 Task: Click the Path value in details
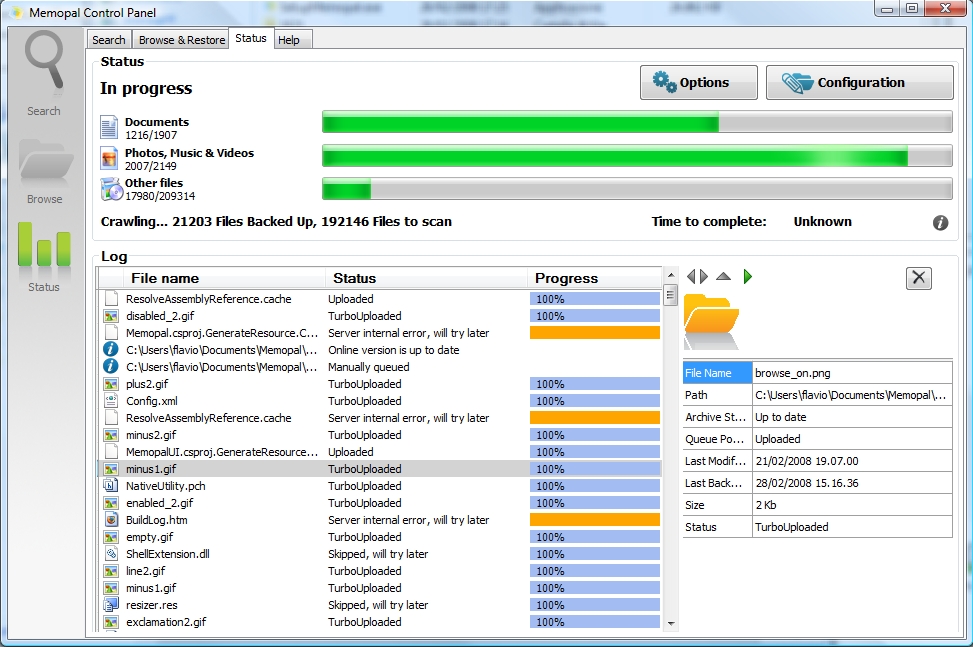852,395
